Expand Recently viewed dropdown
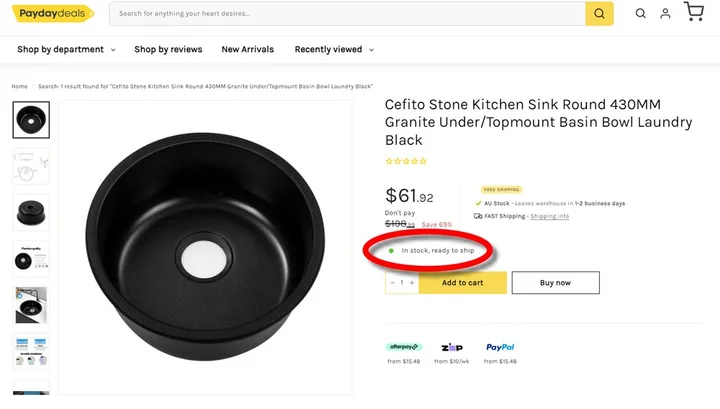 [334, 49]
